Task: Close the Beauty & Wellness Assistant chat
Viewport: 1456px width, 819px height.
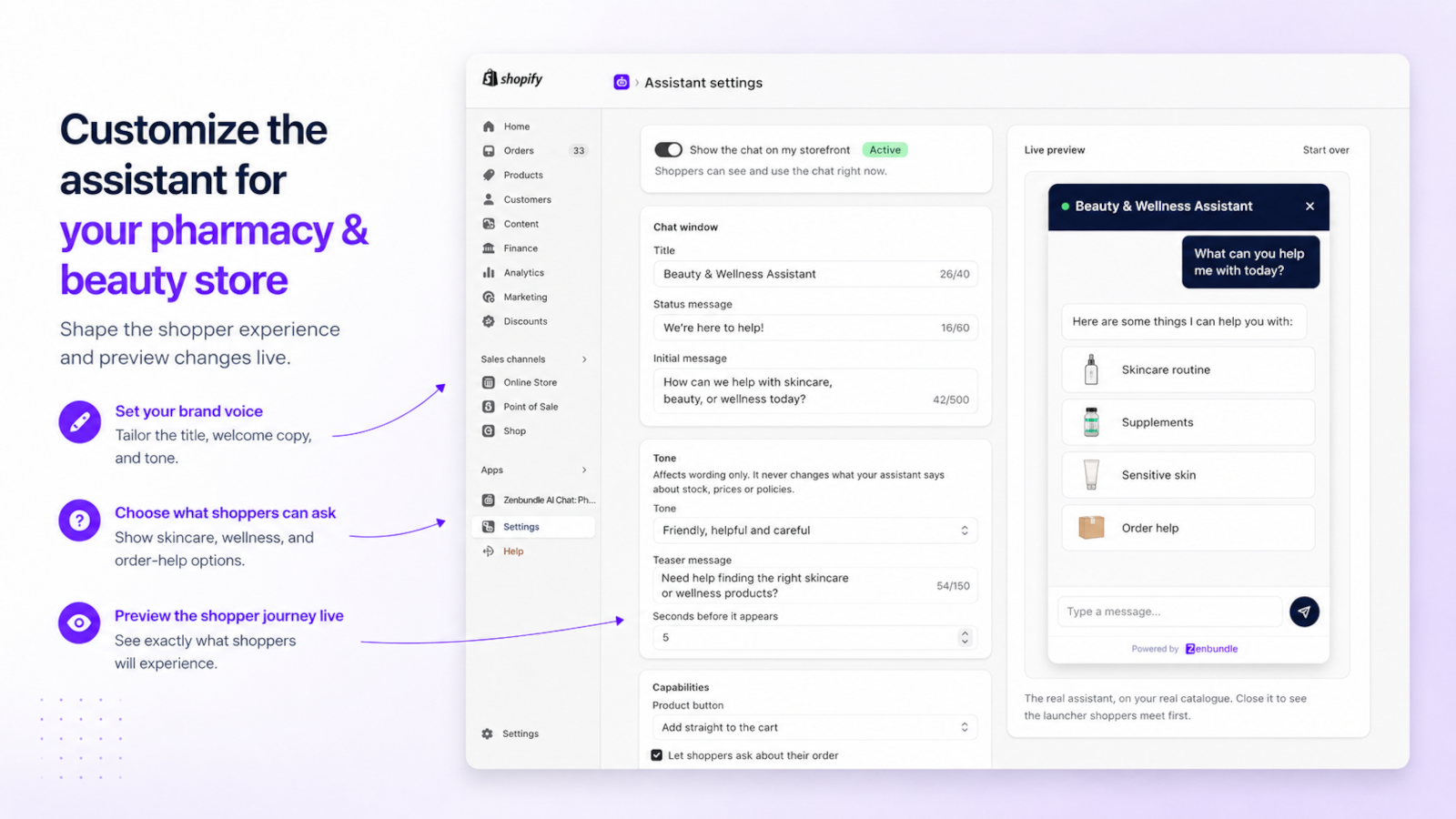Action: tap(1309, 207)
